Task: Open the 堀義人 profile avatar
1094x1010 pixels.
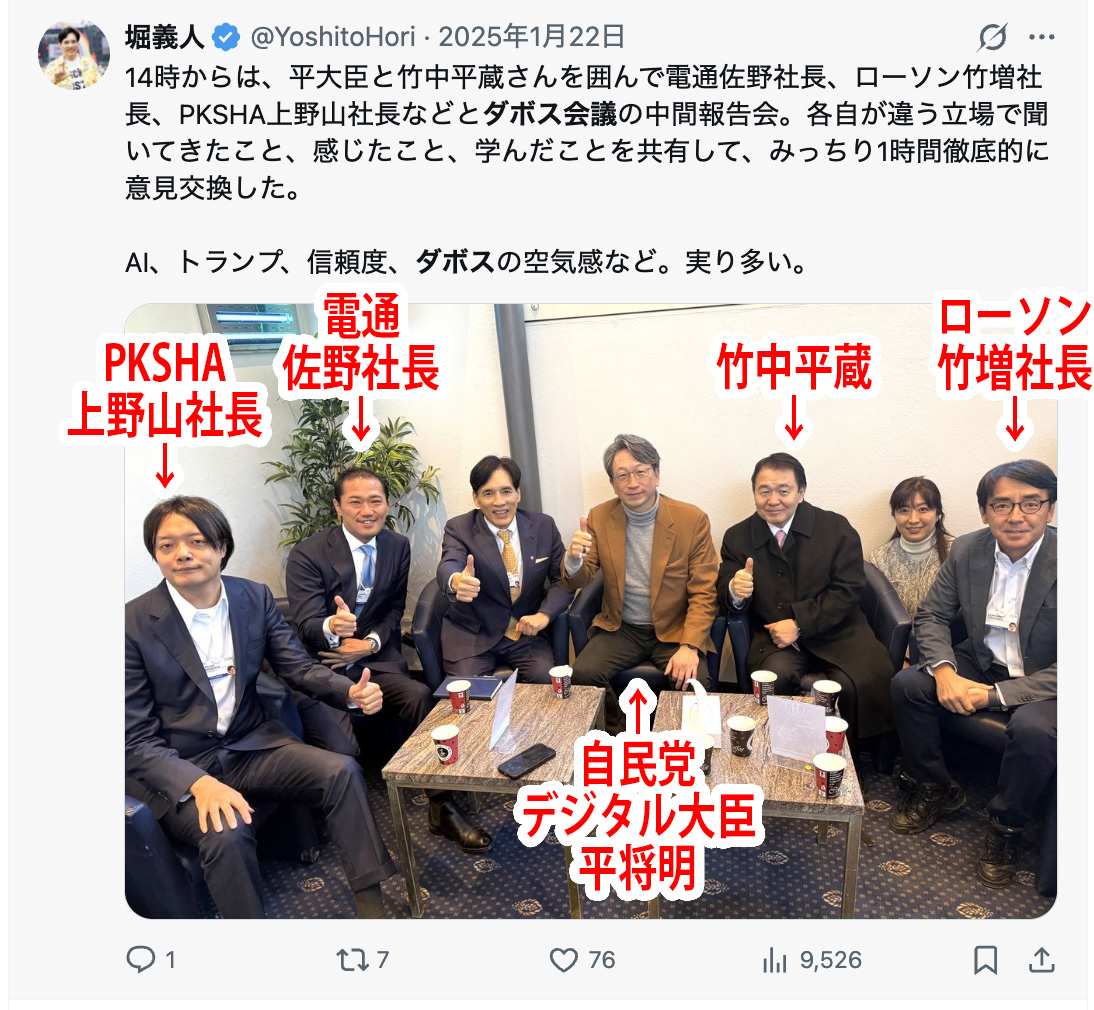Action: click(74, 55)
